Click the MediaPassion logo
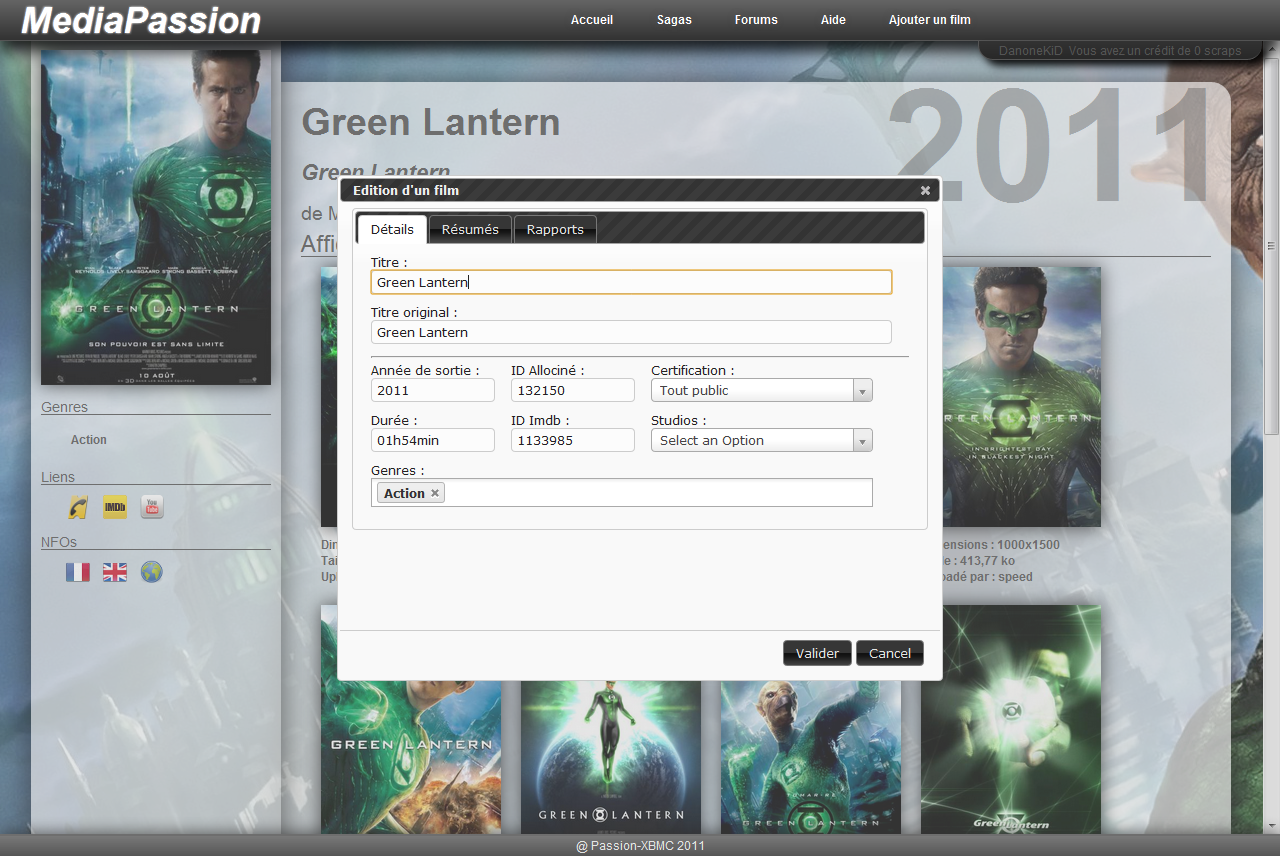 tap(141, 20)
